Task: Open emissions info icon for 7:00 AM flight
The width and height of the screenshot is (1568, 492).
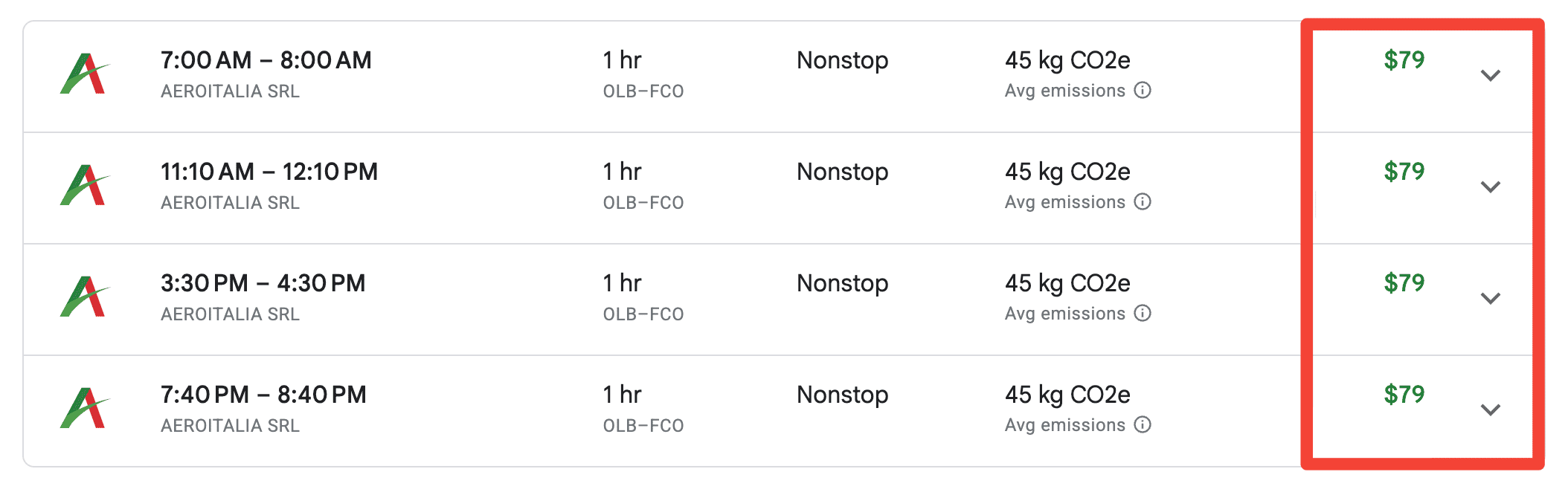Action: [x=1143, y=91]
